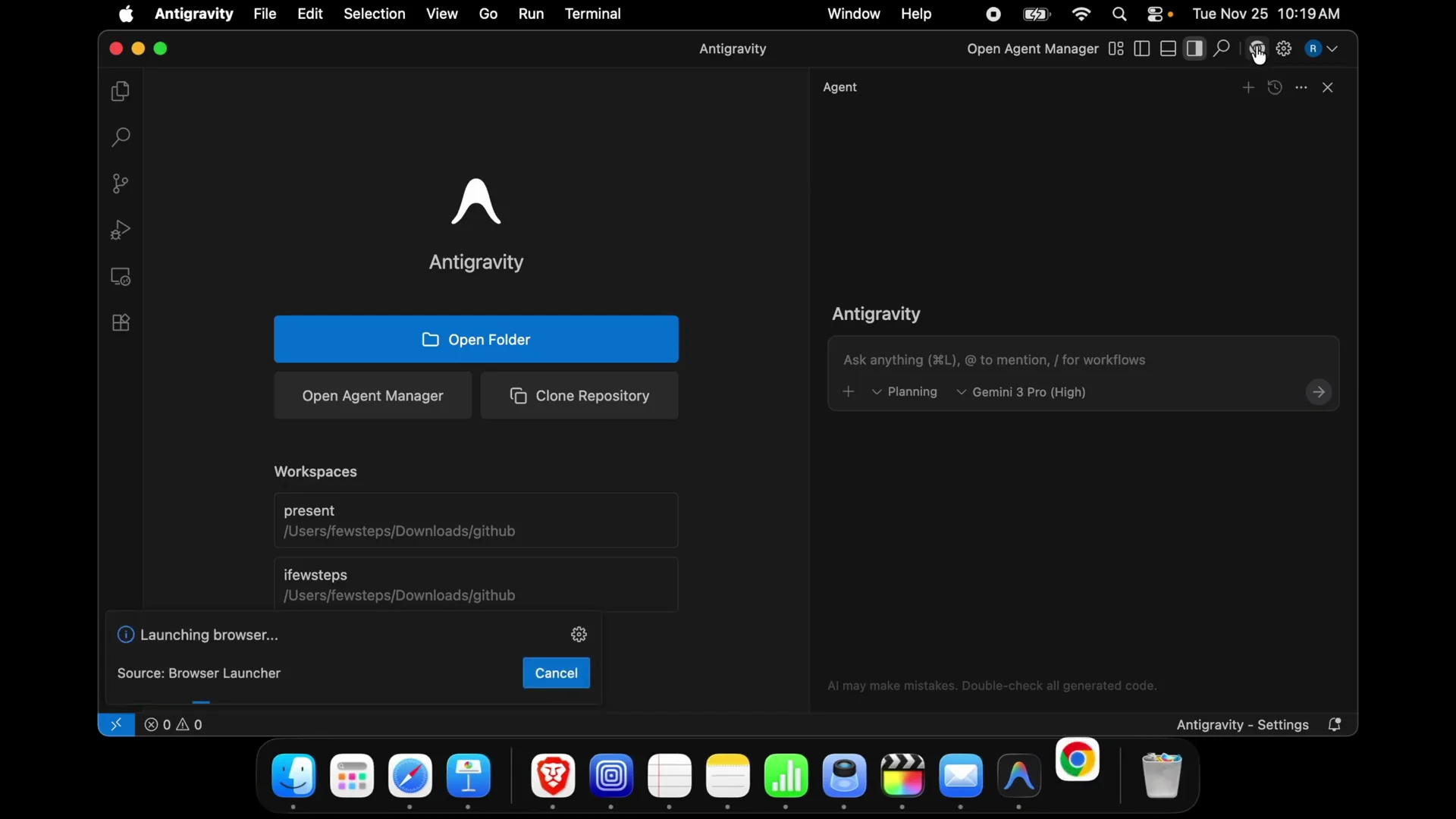
Task: Cancel the launching browser notification
Action: (x=556, y=673)
